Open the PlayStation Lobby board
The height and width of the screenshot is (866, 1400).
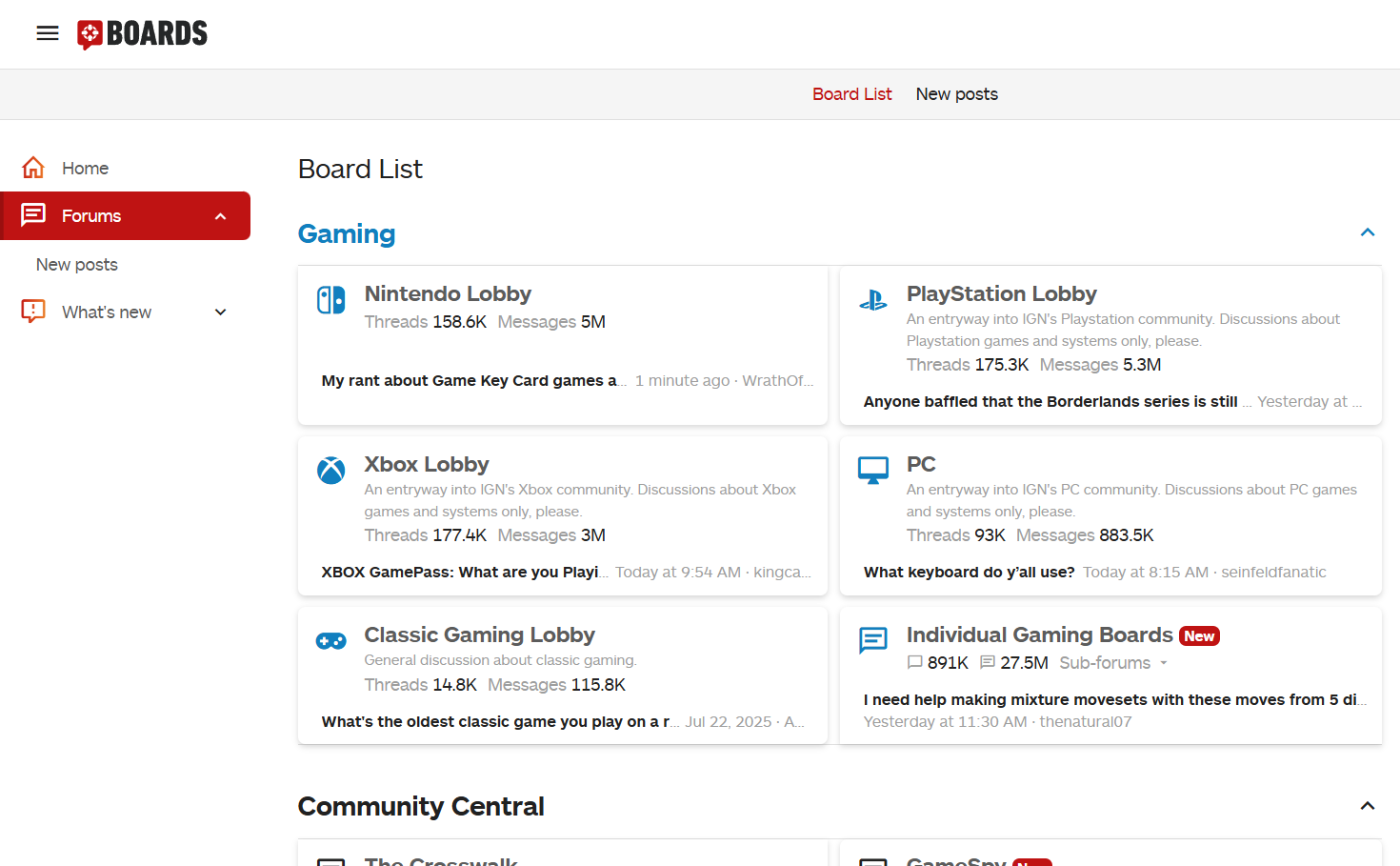(x=1002, y=293)
